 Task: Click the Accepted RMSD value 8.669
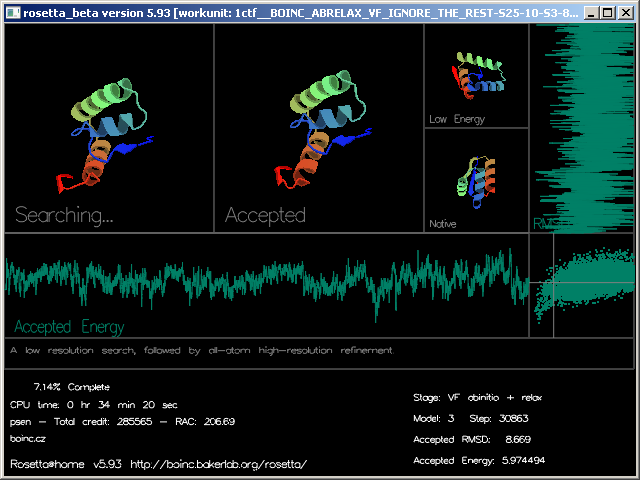tap(518, 440)
